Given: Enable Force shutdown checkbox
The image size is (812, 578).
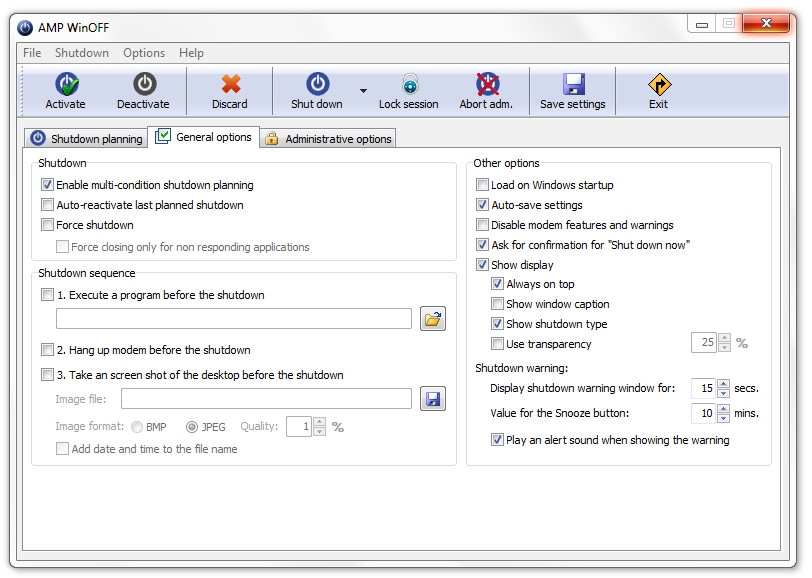Looking at the screenshot, I should point(47,224).
